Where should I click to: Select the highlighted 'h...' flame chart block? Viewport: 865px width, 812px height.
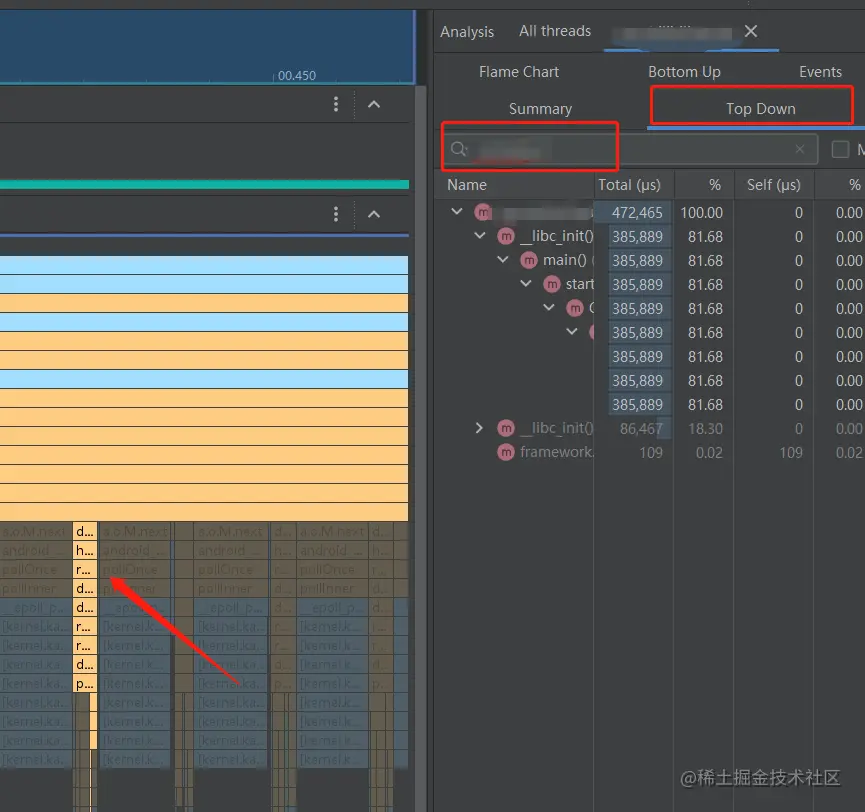[84, 550]
